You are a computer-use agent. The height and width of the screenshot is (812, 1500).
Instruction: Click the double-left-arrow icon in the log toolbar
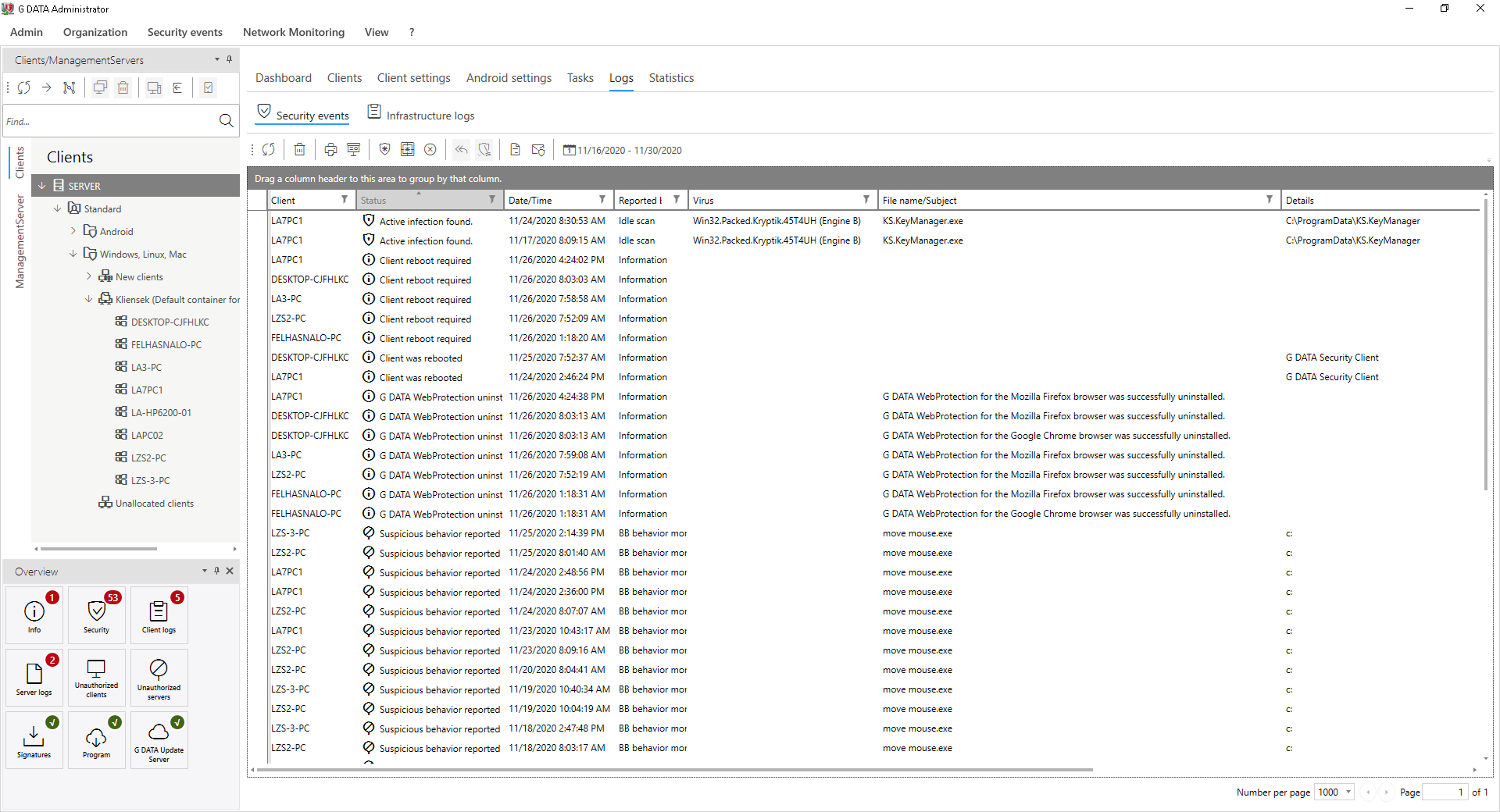pos(462,149)
